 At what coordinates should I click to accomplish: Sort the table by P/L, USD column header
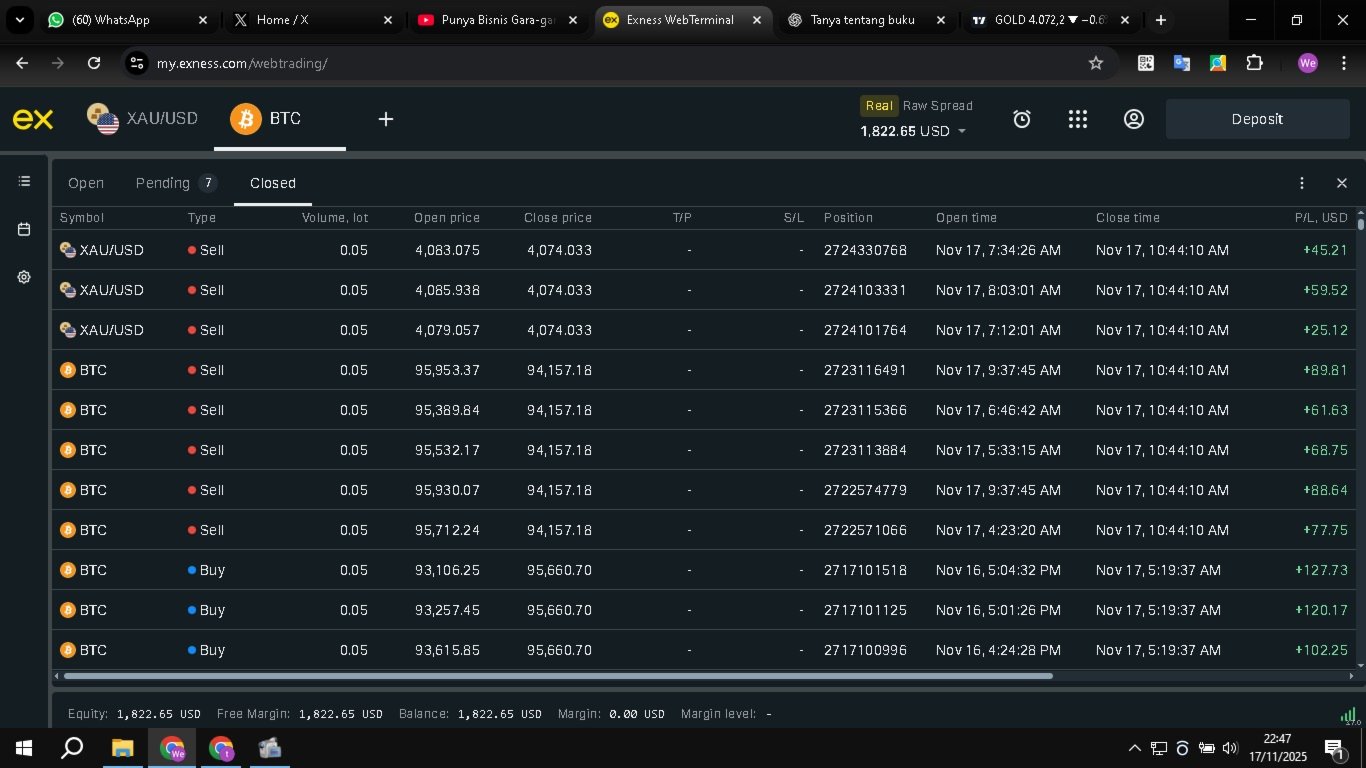pos(1321,217)
